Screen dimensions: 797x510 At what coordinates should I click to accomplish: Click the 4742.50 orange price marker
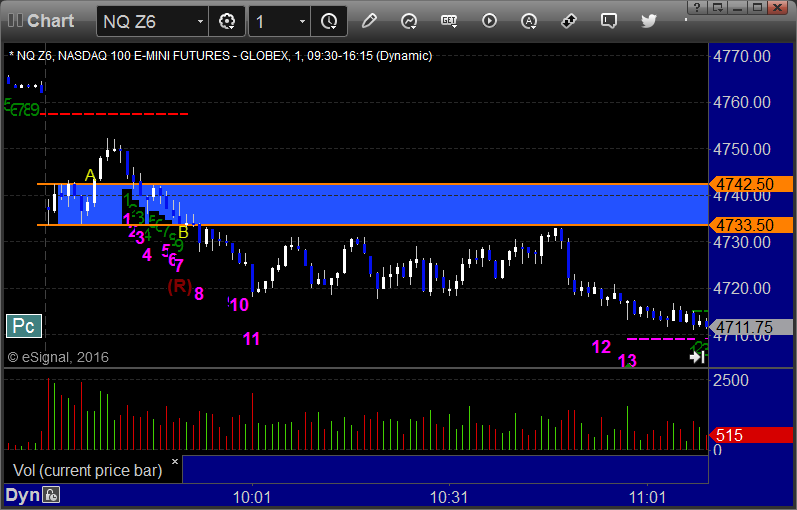(751, 184)
